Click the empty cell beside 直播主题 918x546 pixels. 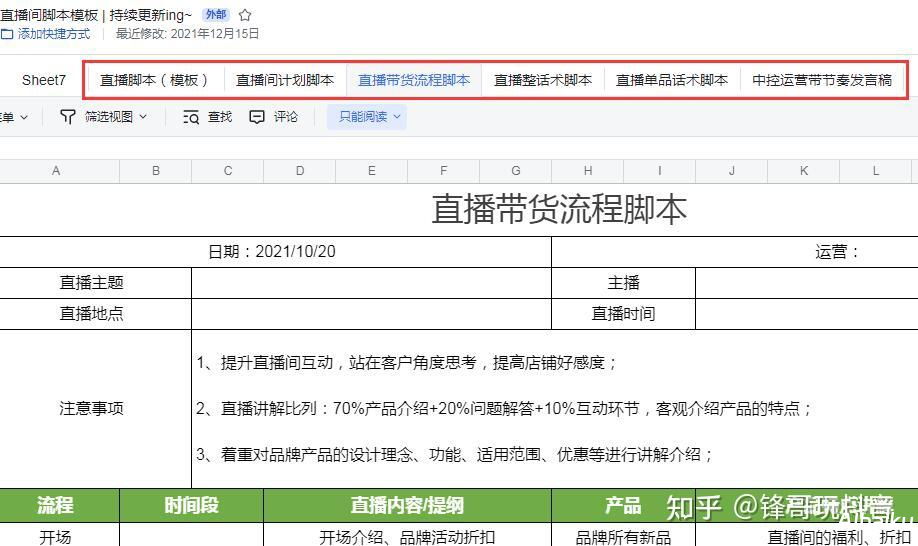coord(371,283)
